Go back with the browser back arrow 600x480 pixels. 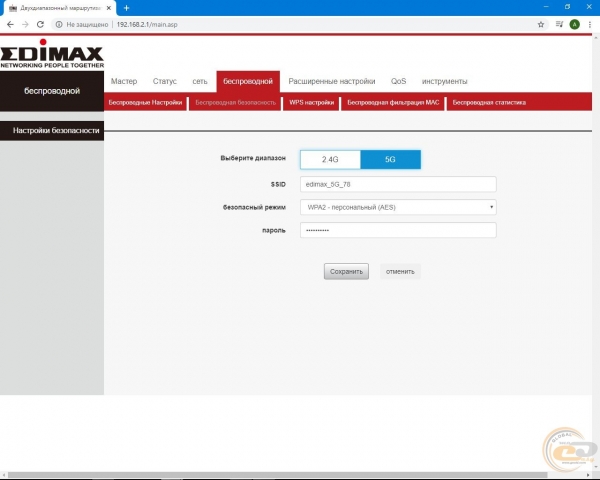tap(10, 24)
